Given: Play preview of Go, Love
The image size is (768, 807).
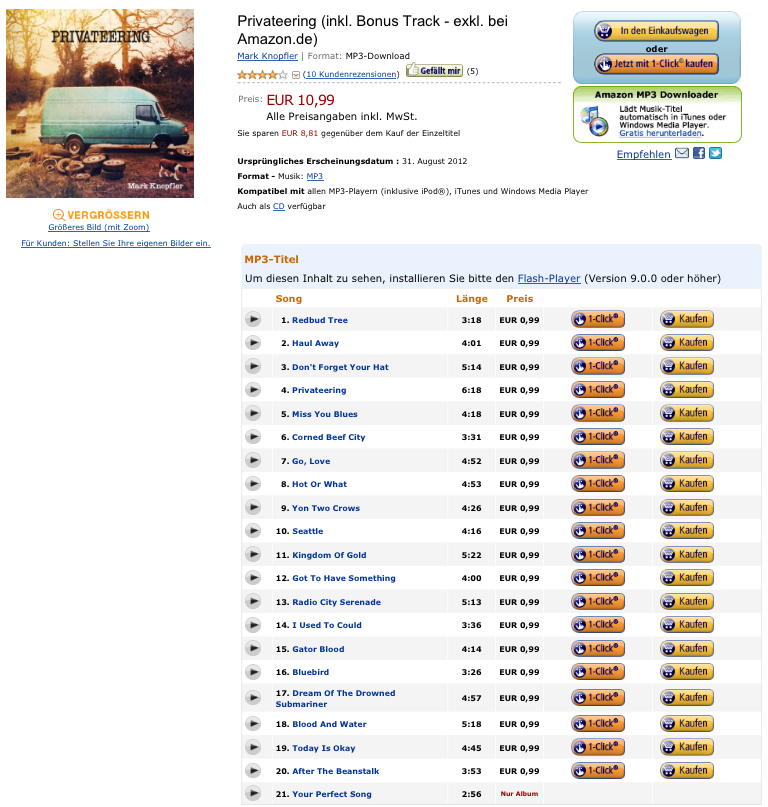Looking at the screenshot, I should [253, 460].
